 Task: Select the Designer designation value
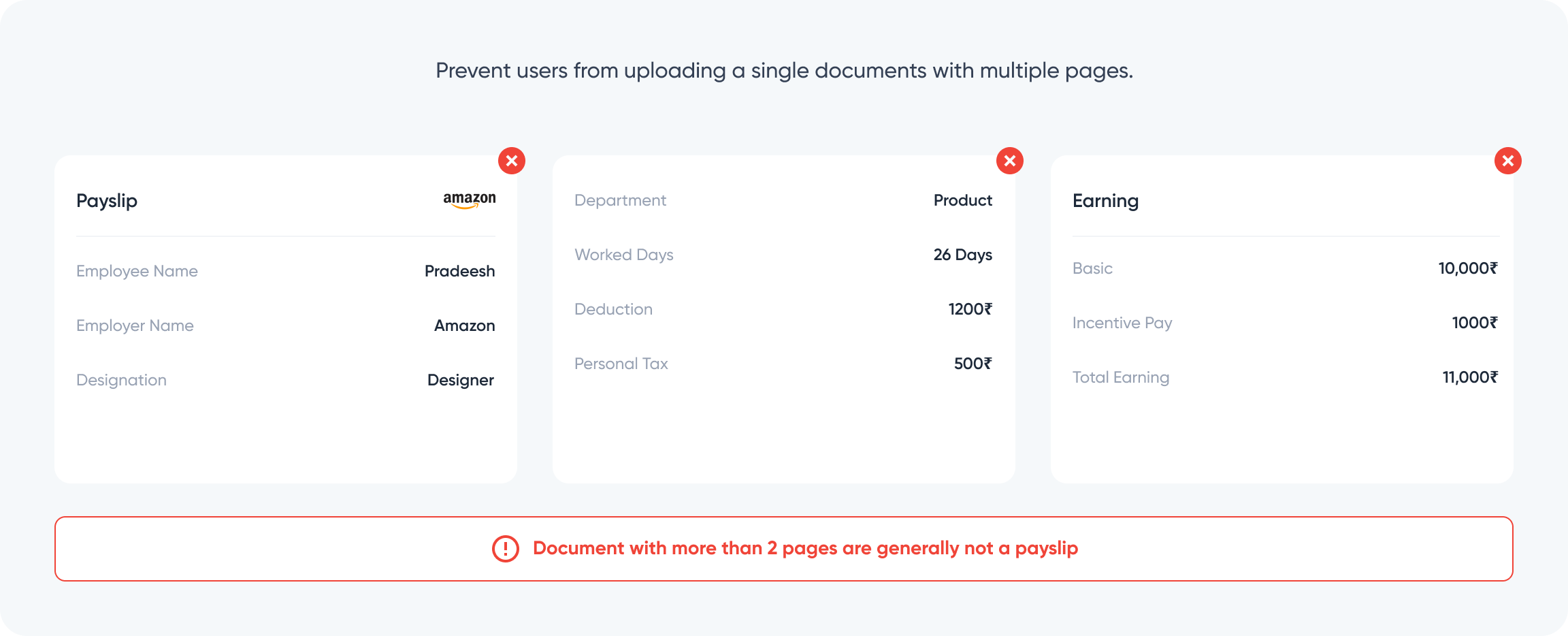pos(460,380)
